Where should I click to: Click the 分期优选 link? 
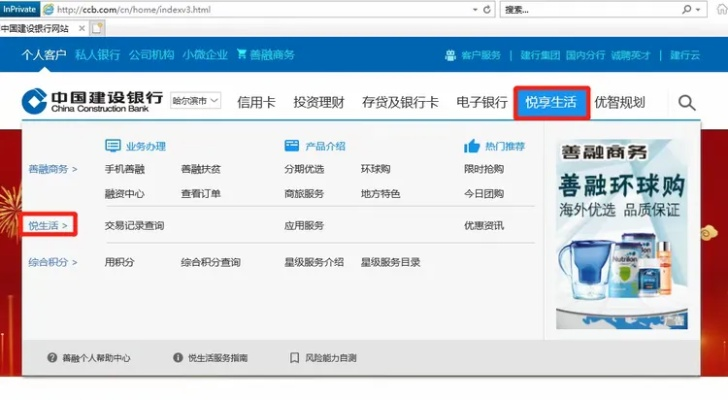pyautogui.click(x=304, y=169)
